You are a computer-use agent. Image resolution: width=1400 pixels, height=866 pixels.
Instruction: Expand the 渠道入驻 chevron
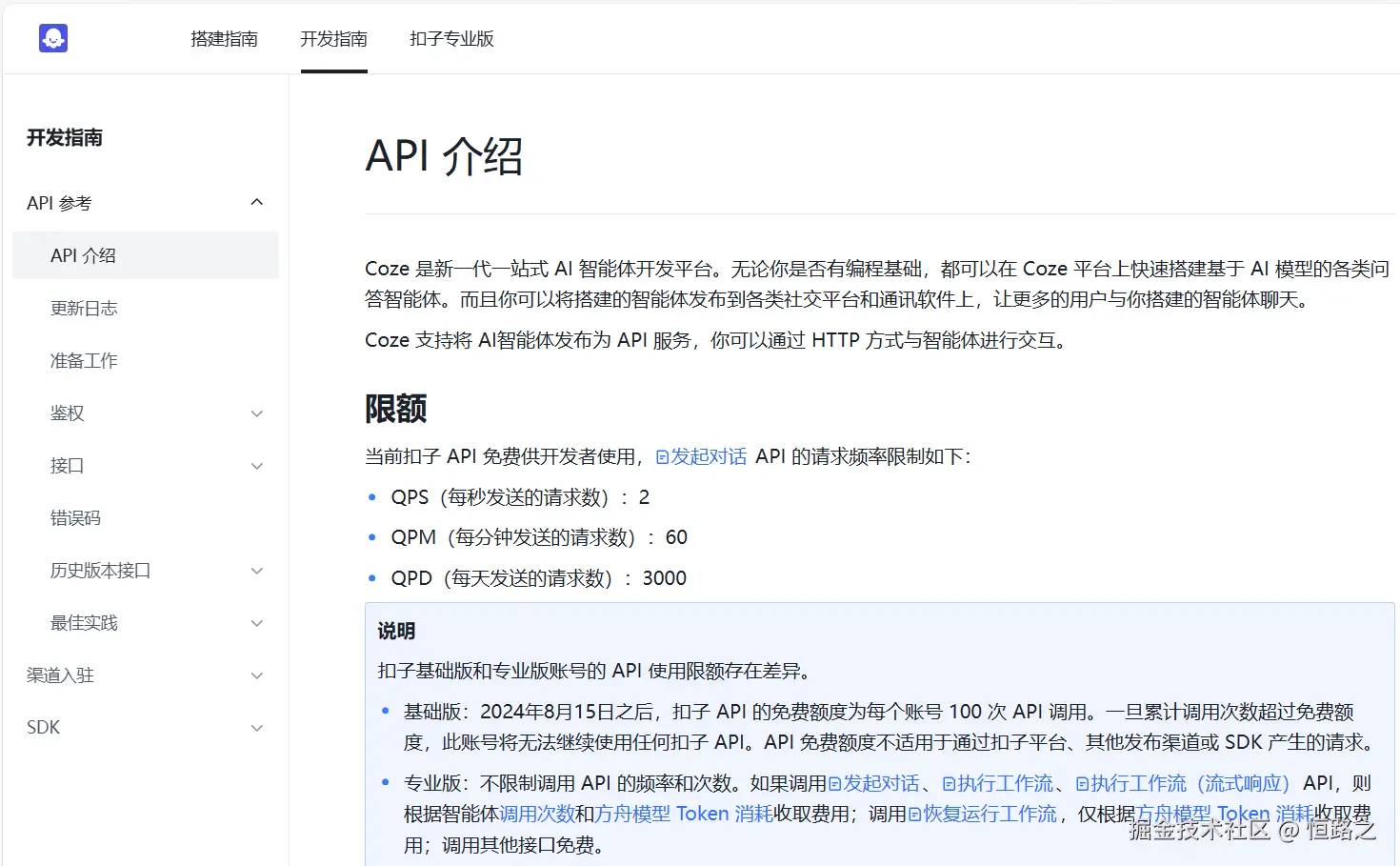[256, 675]
